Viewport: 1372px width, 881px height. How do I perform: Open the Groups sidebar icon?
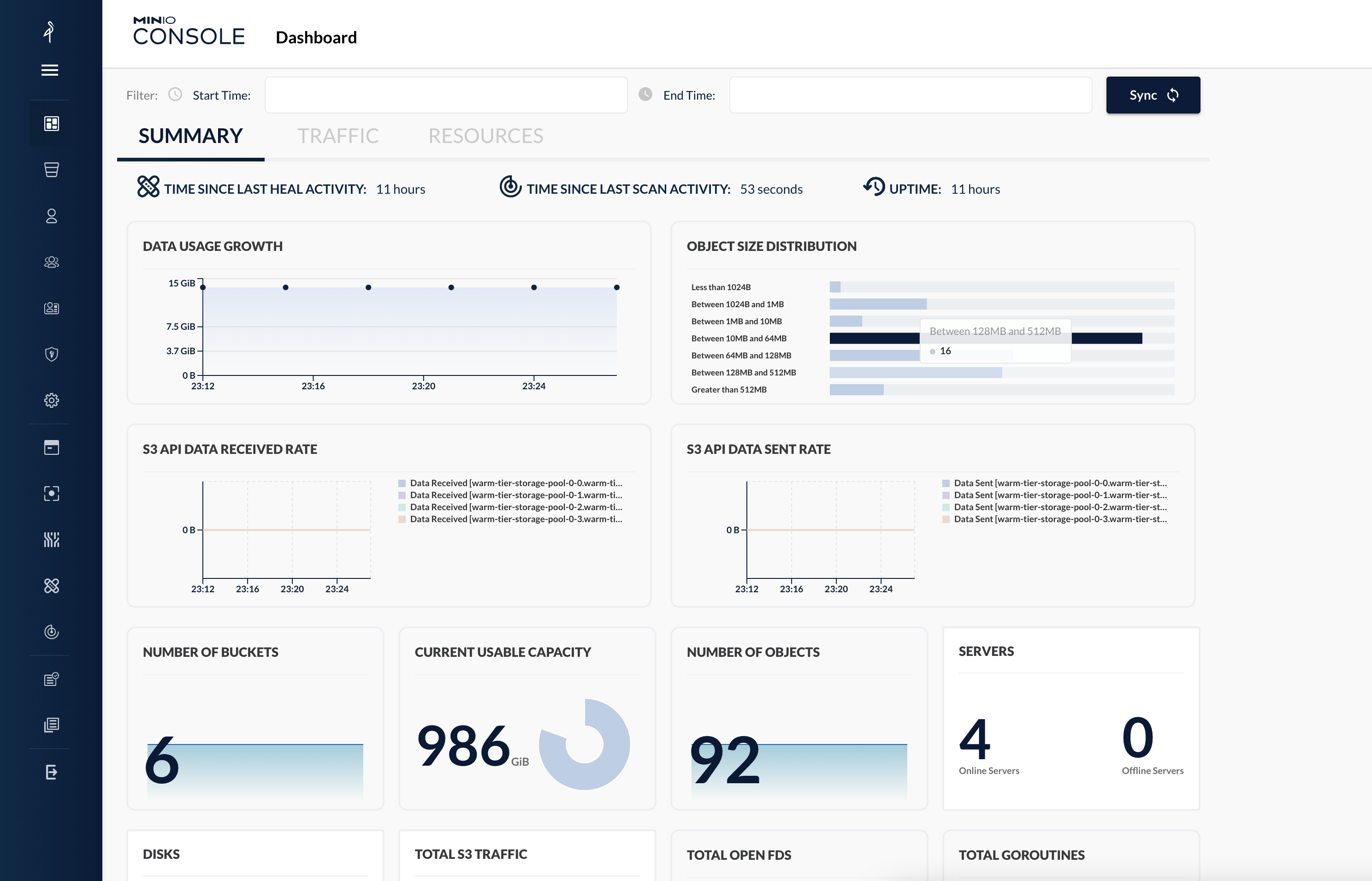[x=52, y=262]
